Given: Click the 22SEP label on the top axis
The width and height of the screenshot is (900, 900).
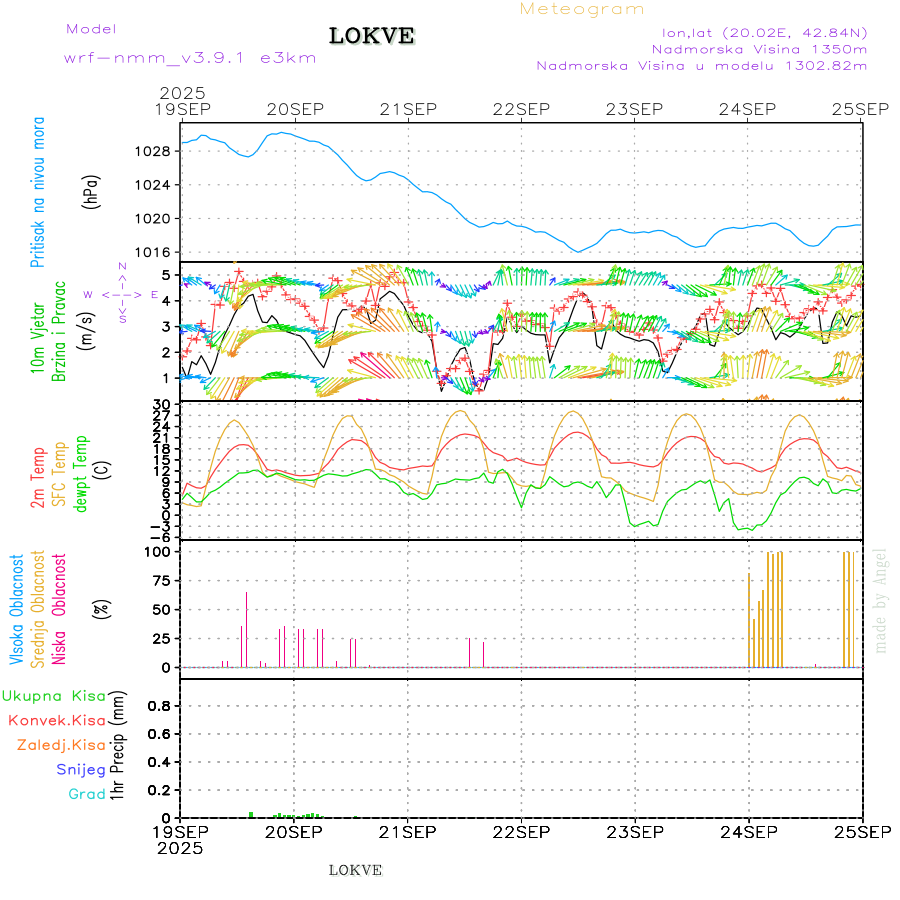Looking at the screenshot, I should (x=521, y=108).
